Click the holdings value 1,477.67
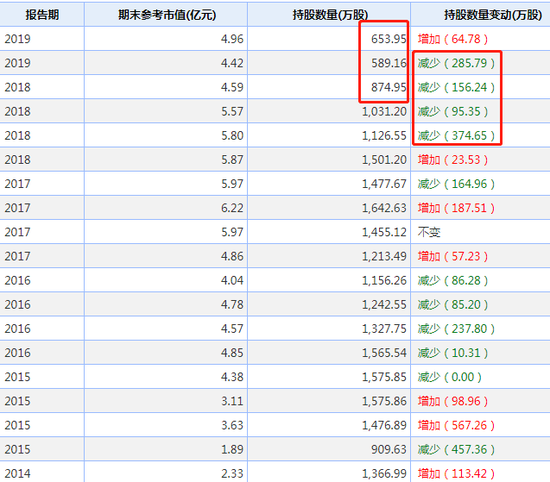550x482 pixels. coord(384,184)
